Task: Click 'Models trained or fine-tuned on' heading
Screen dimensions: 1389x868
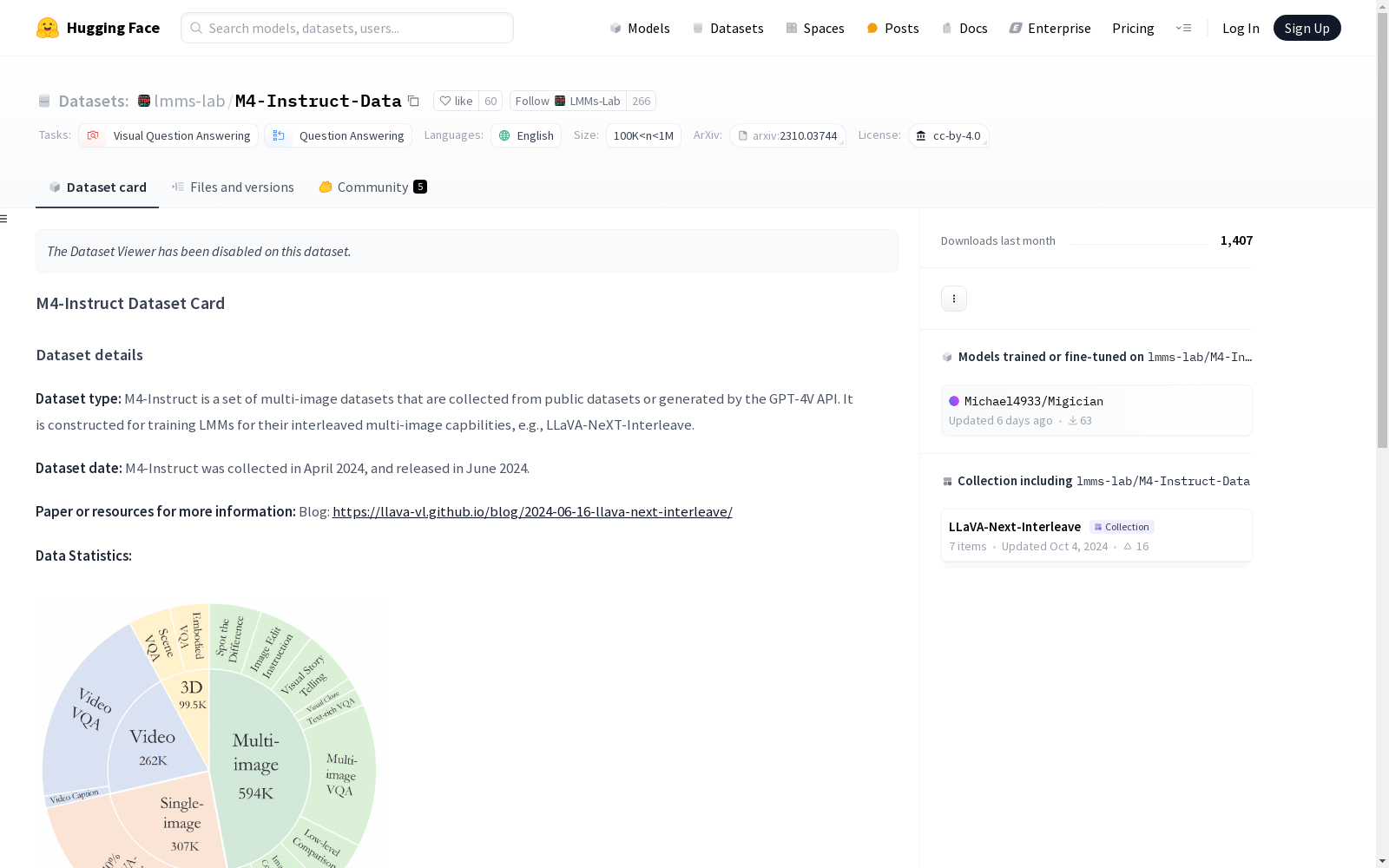Action: [1051, 357]
